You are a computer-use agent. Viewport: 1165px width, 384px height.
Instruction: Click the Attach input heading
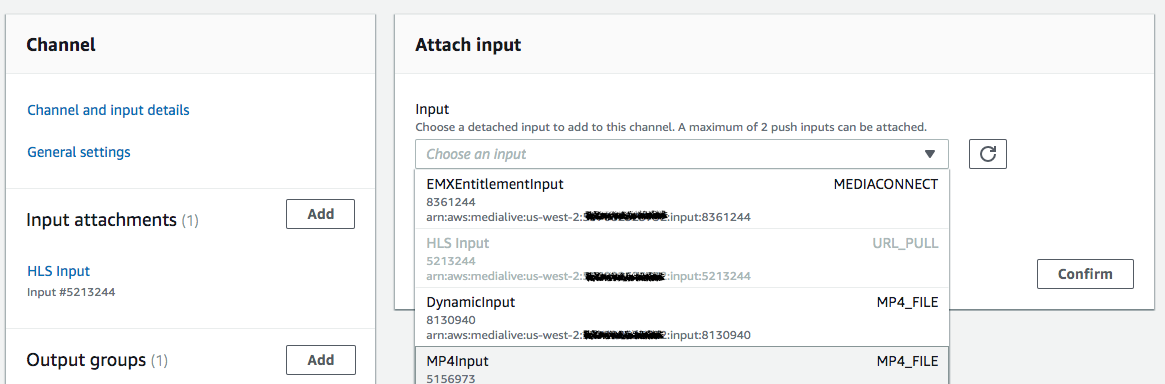point(468,45)
